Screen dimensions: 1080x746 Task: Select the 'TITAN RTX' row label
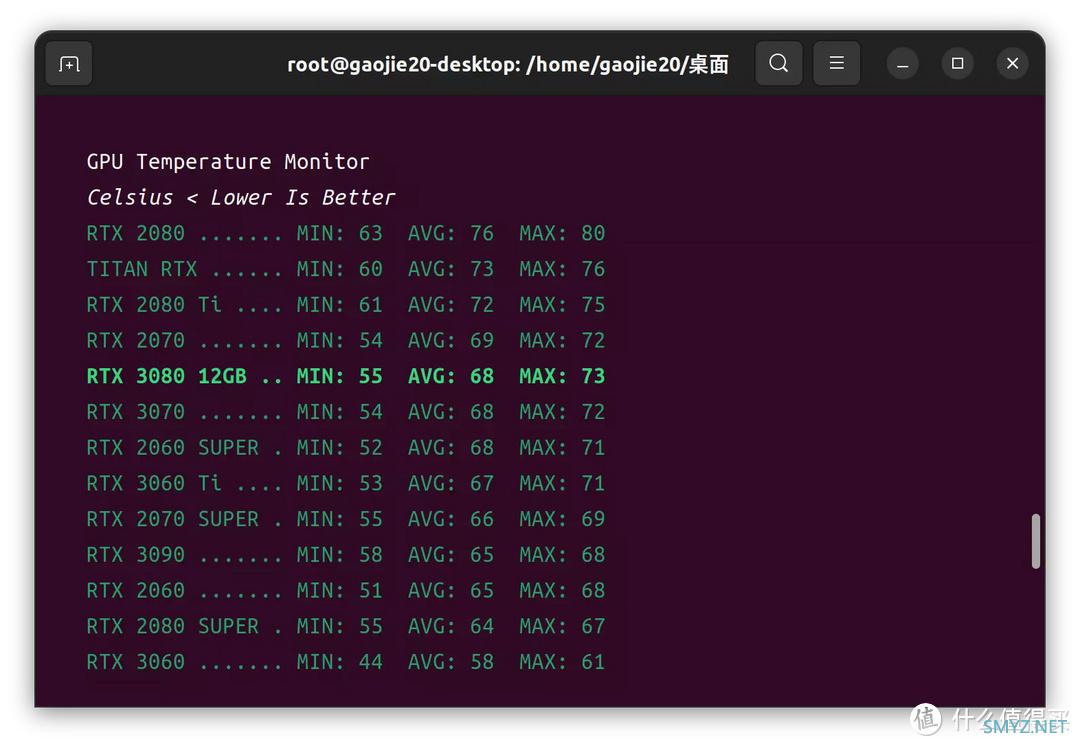[142, 269]
